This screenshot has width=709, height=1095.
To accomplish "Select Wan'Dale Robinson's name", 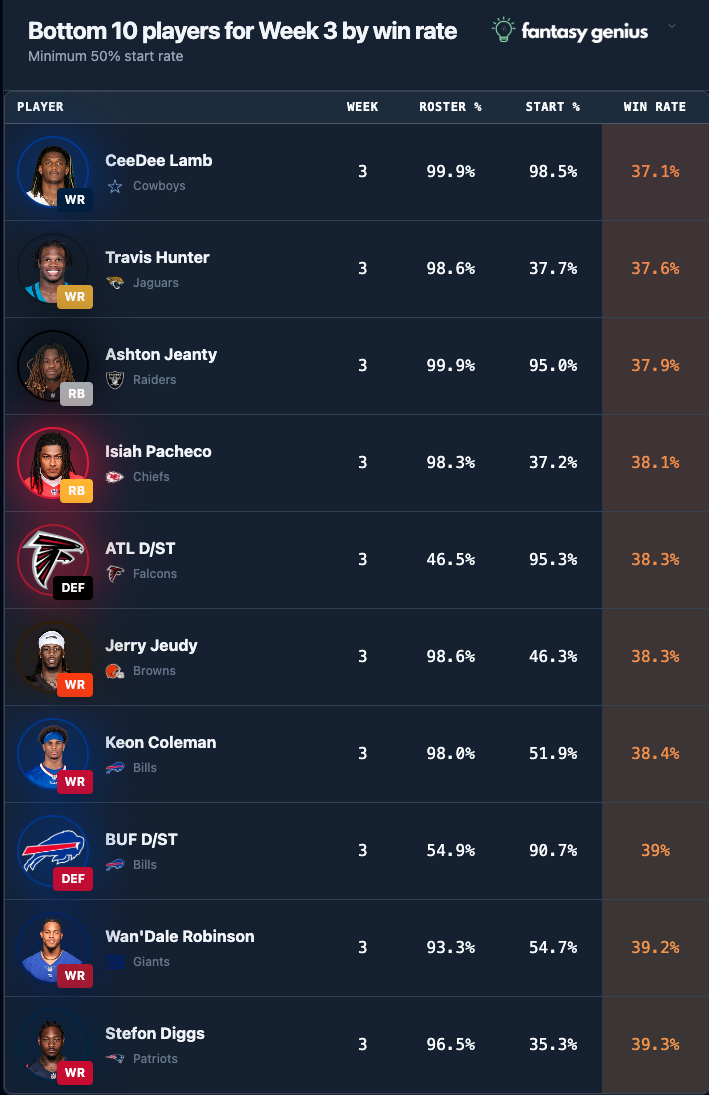I will 180,936.
